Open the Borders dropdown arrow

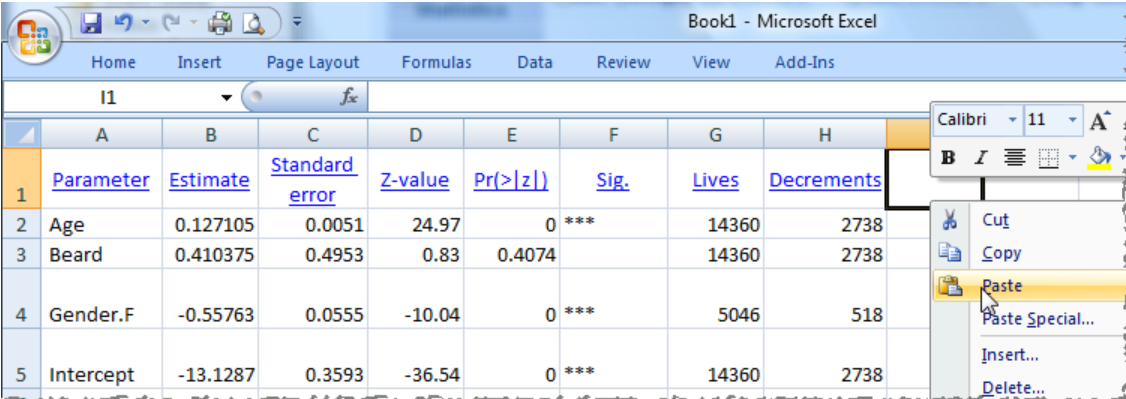click(x=1073, y=157)
